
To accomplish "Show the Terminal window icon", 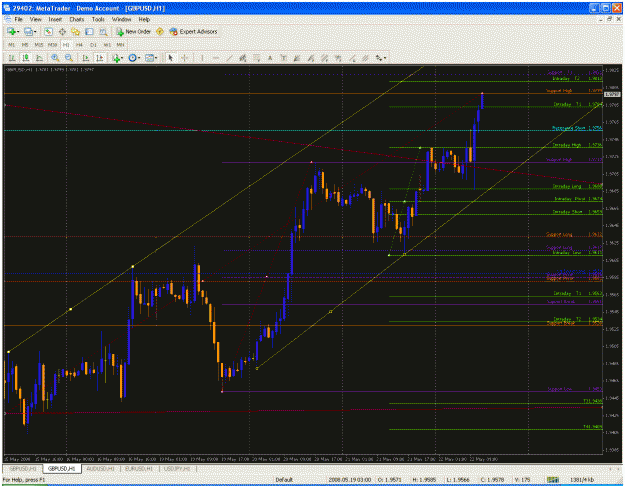I will pos(89,31).
